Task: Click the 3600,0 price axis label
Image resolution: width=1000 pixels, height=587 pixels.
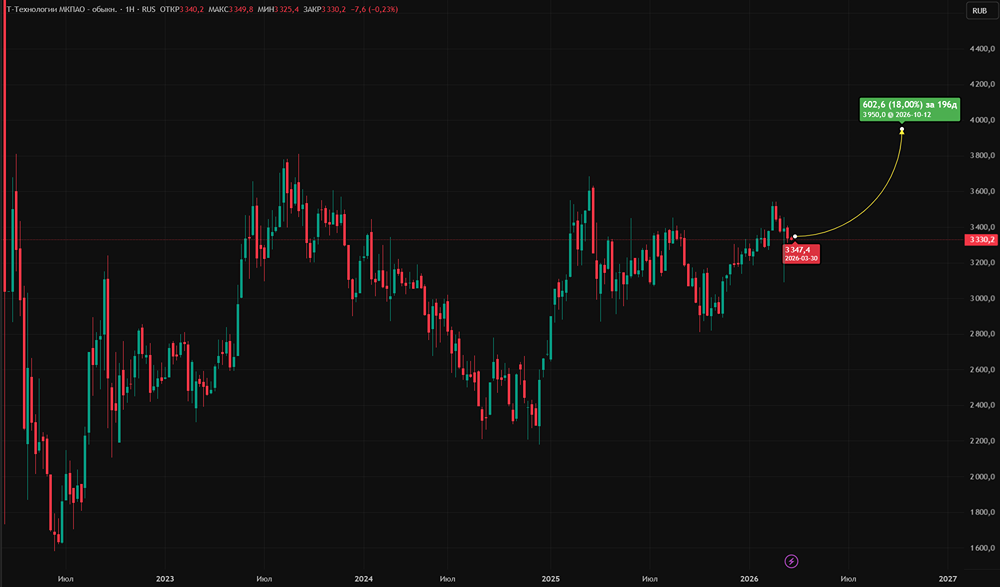Action: (x=982, y=191)
